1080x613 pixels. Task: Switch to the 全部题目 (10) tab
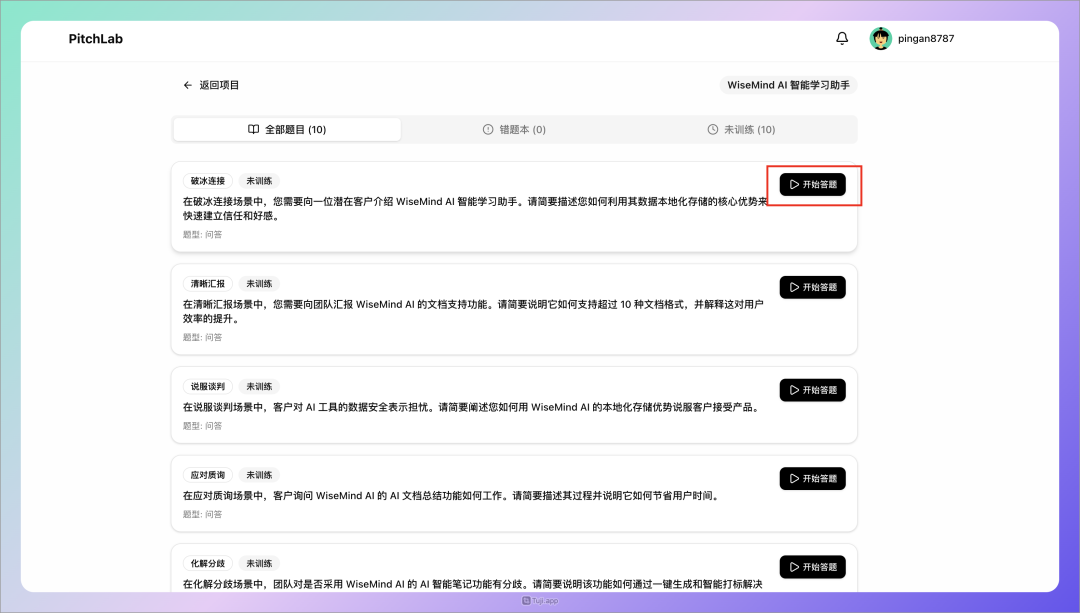[287, 129]
